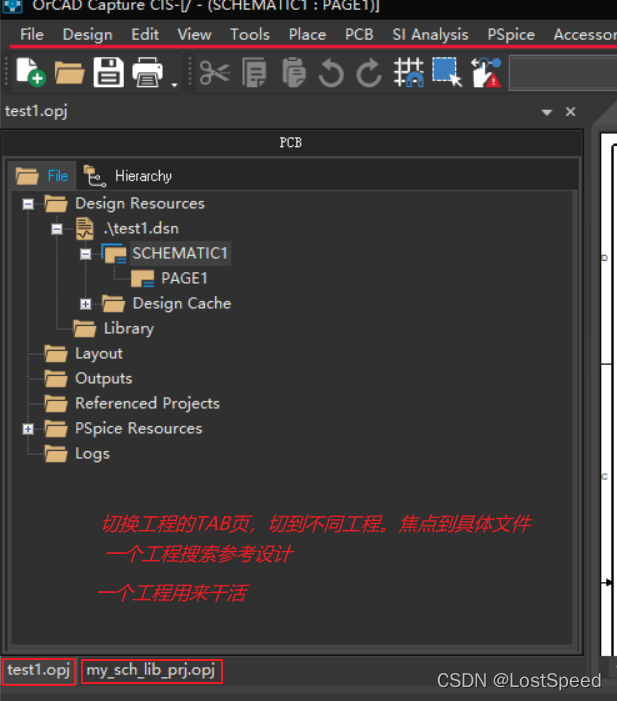Click the empty toolbar search field
The image size is (617, 701).
[x=563, y=72]
